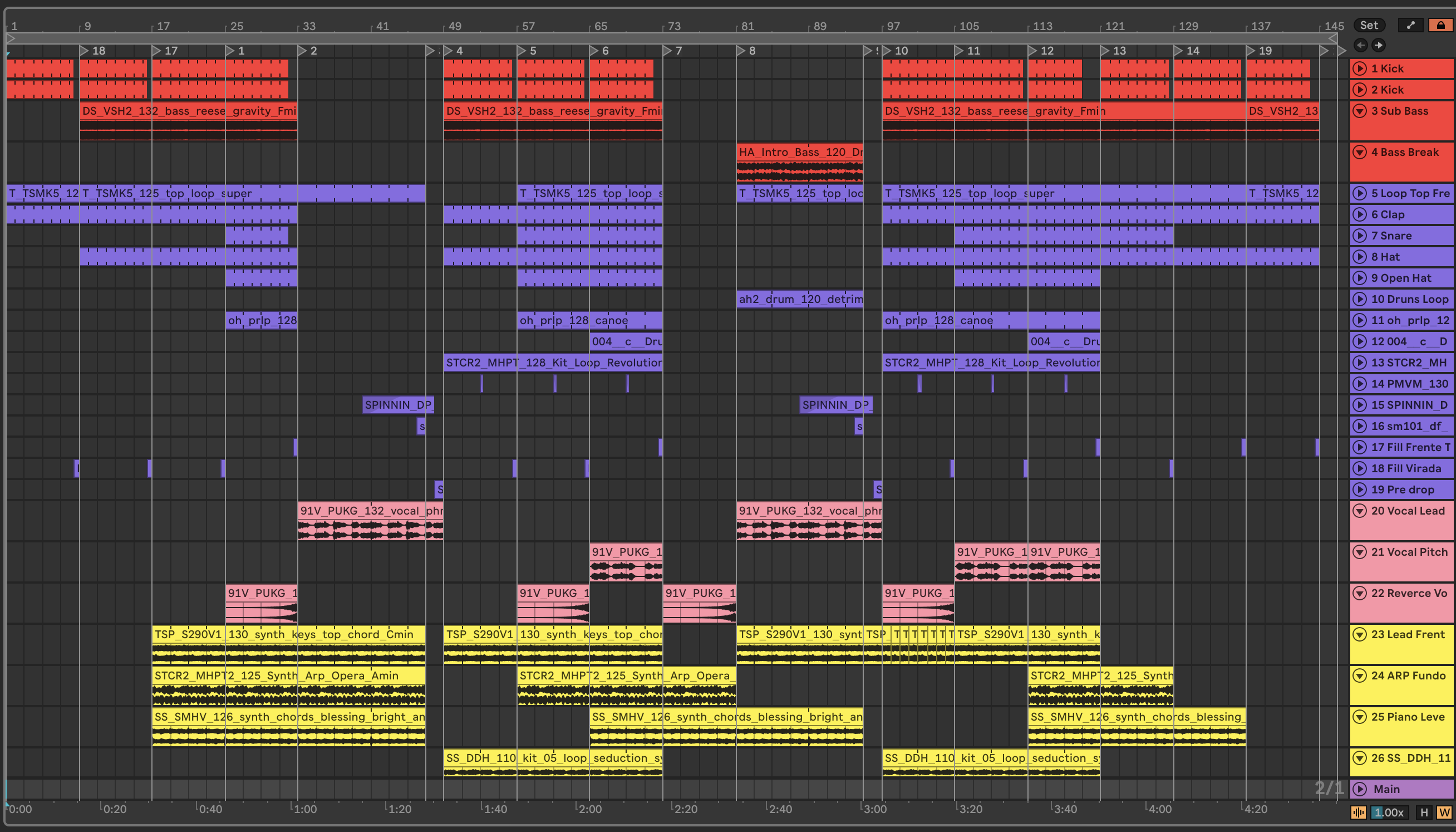Unfold the 6 Clap track

[x=1360, y=215]
